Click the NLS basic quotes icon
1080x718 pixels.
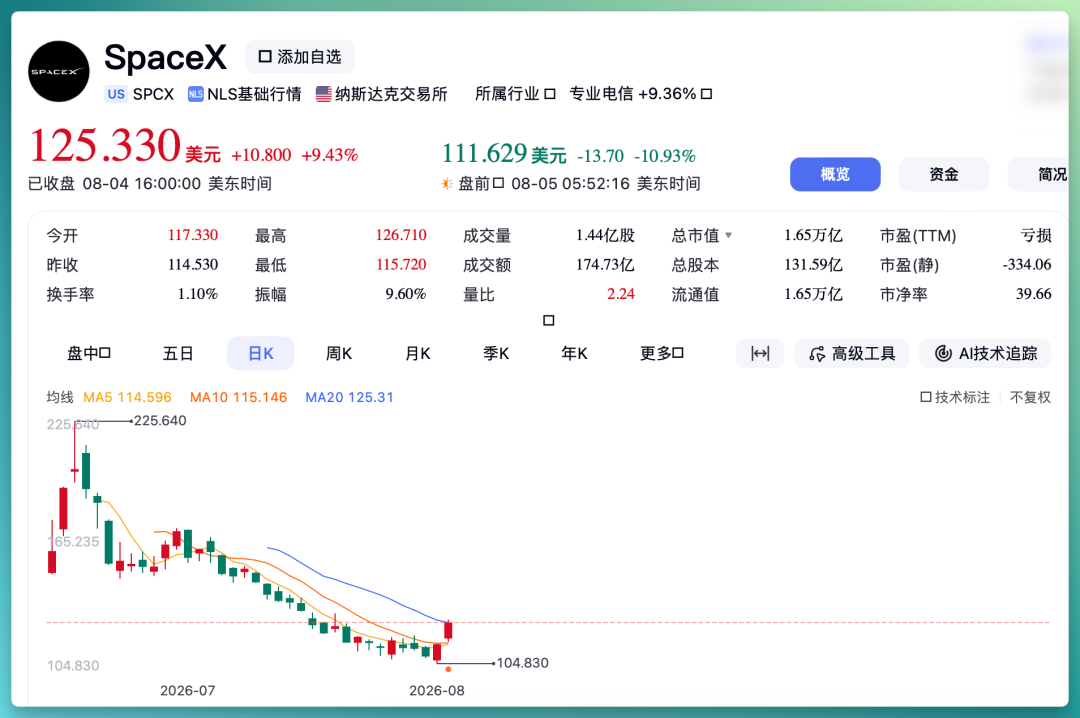coord(196,94)
